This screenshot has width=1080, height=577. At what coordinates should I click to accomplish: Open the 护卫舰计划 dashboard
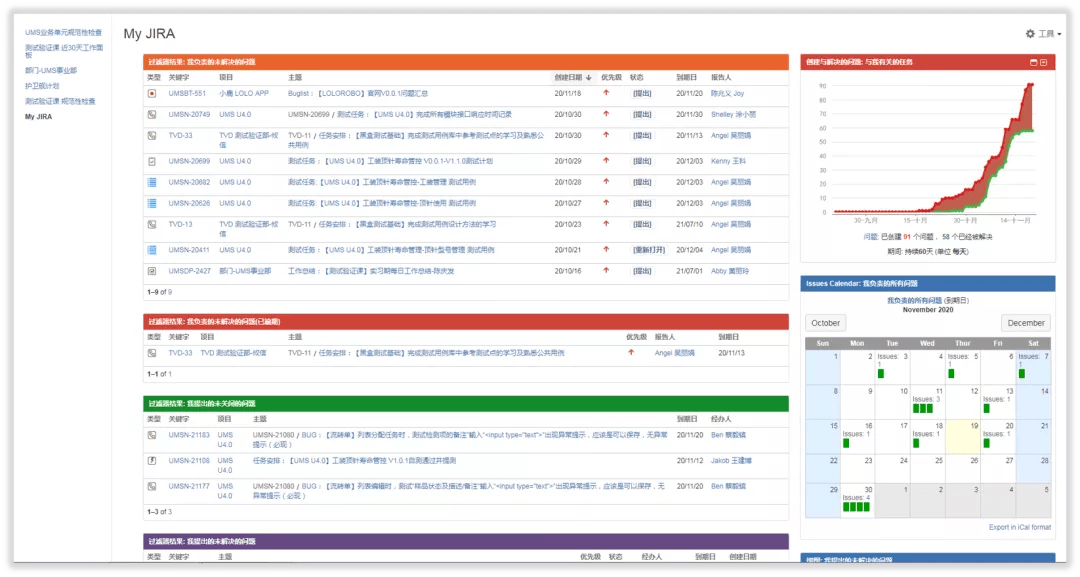pos(42,86)
